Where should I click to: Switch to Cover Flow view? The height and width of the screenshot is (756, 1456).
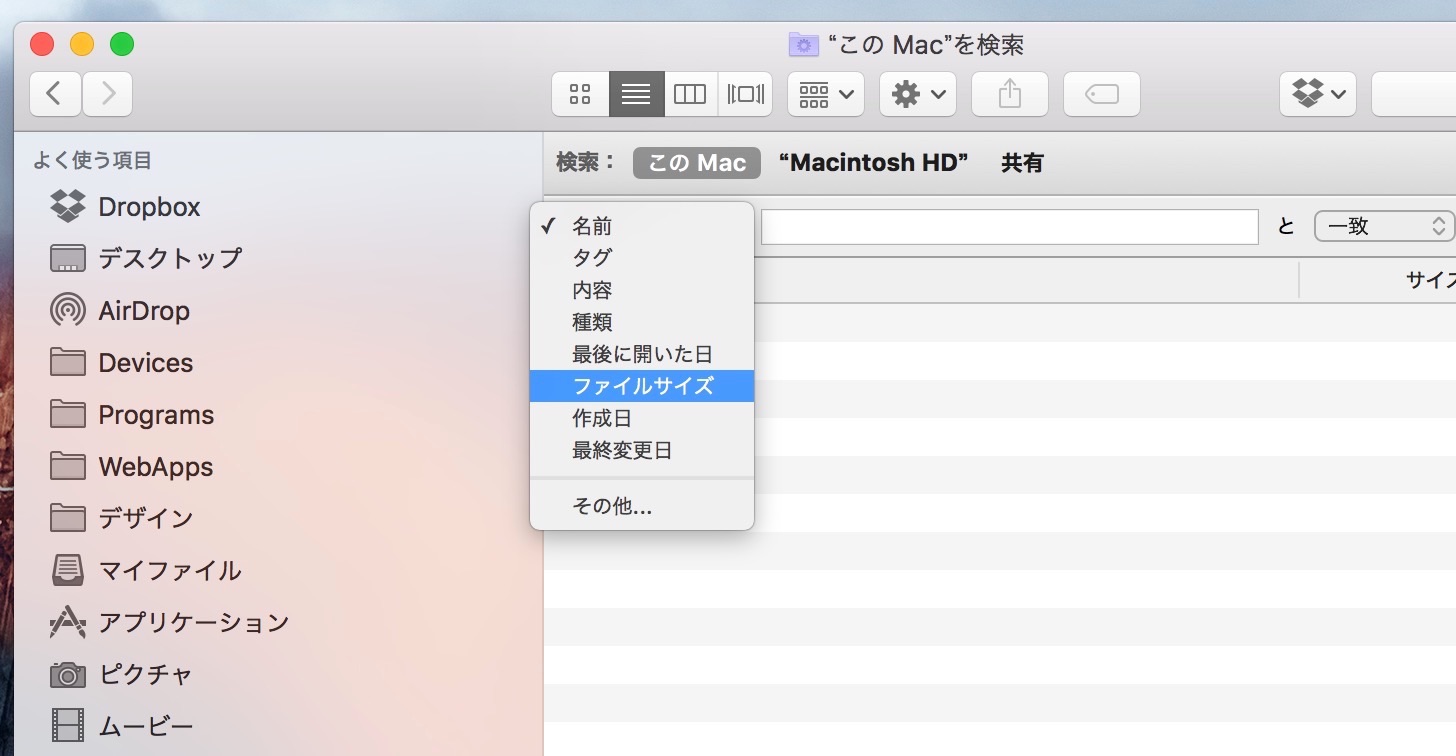(x=746, y=95)
